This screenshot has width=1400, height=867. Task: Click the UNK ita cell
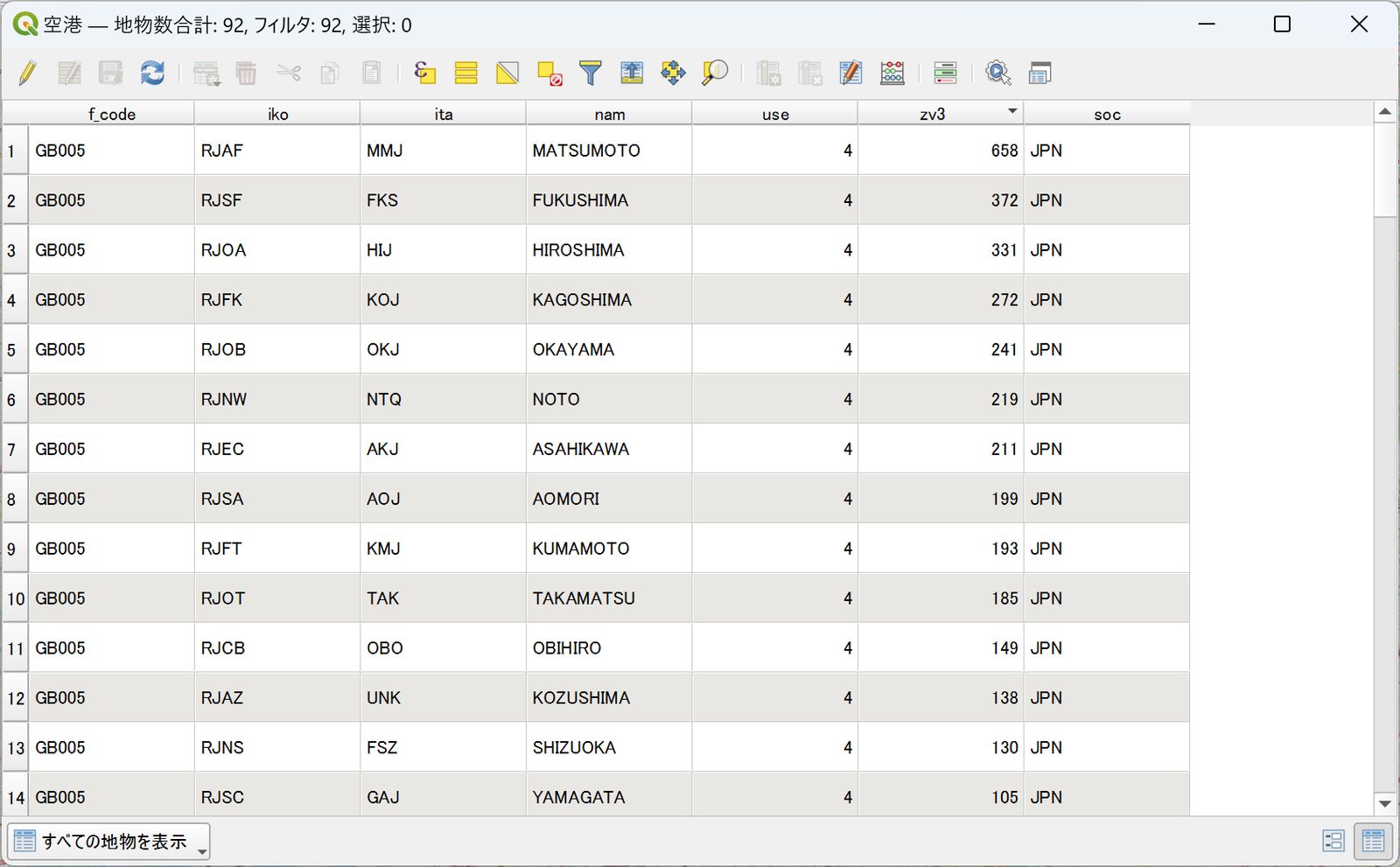444,698
